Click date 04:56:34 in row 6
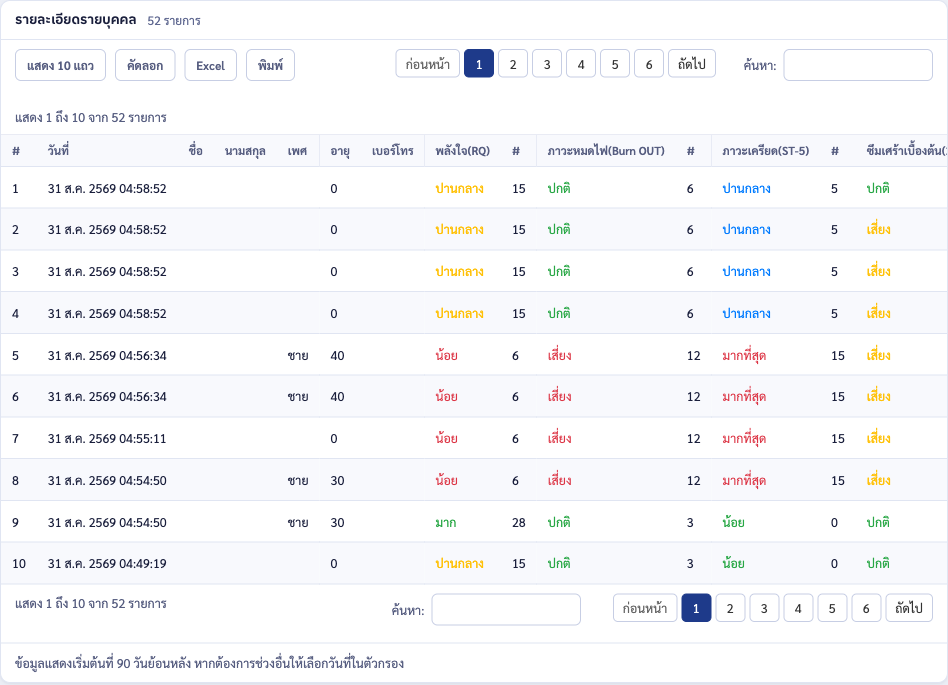This screenshot has height=685, width=948. click(x=107, y=397)
